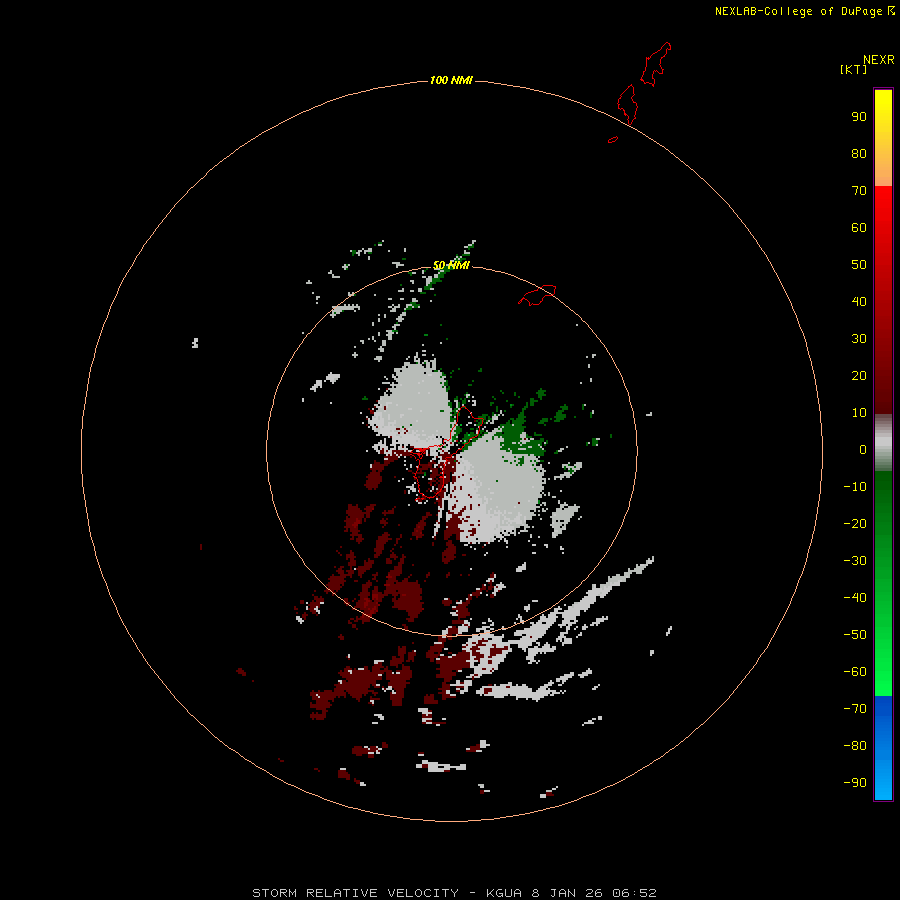
Task: Click the -80 knot scale label
Action: pos(855,746)
